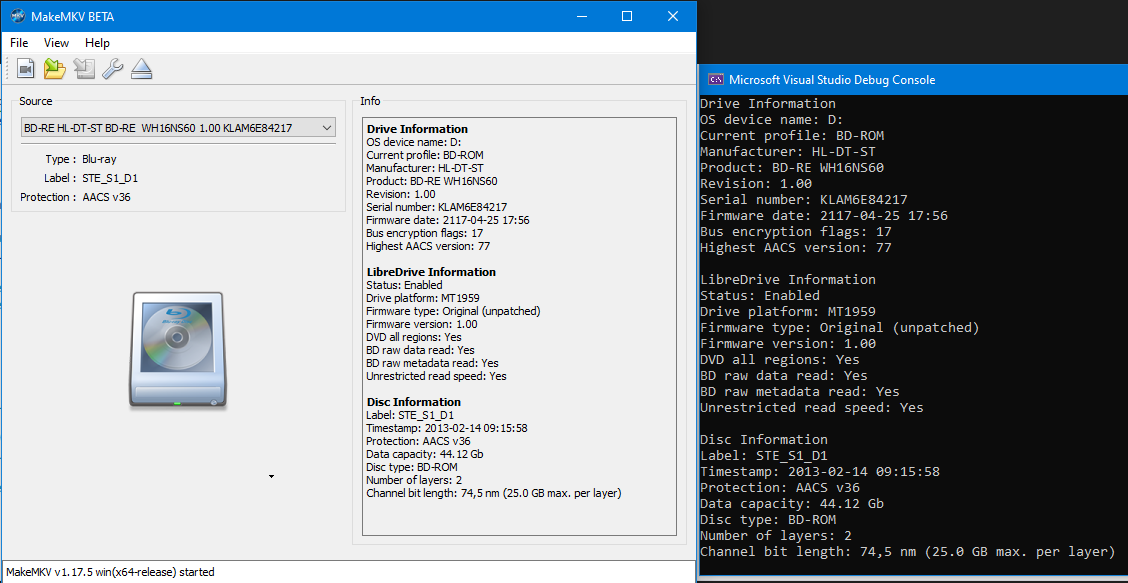This screenshot has width=1128, height=583.
Task: Click the Debug Console window icon
Action: point(716,79)
